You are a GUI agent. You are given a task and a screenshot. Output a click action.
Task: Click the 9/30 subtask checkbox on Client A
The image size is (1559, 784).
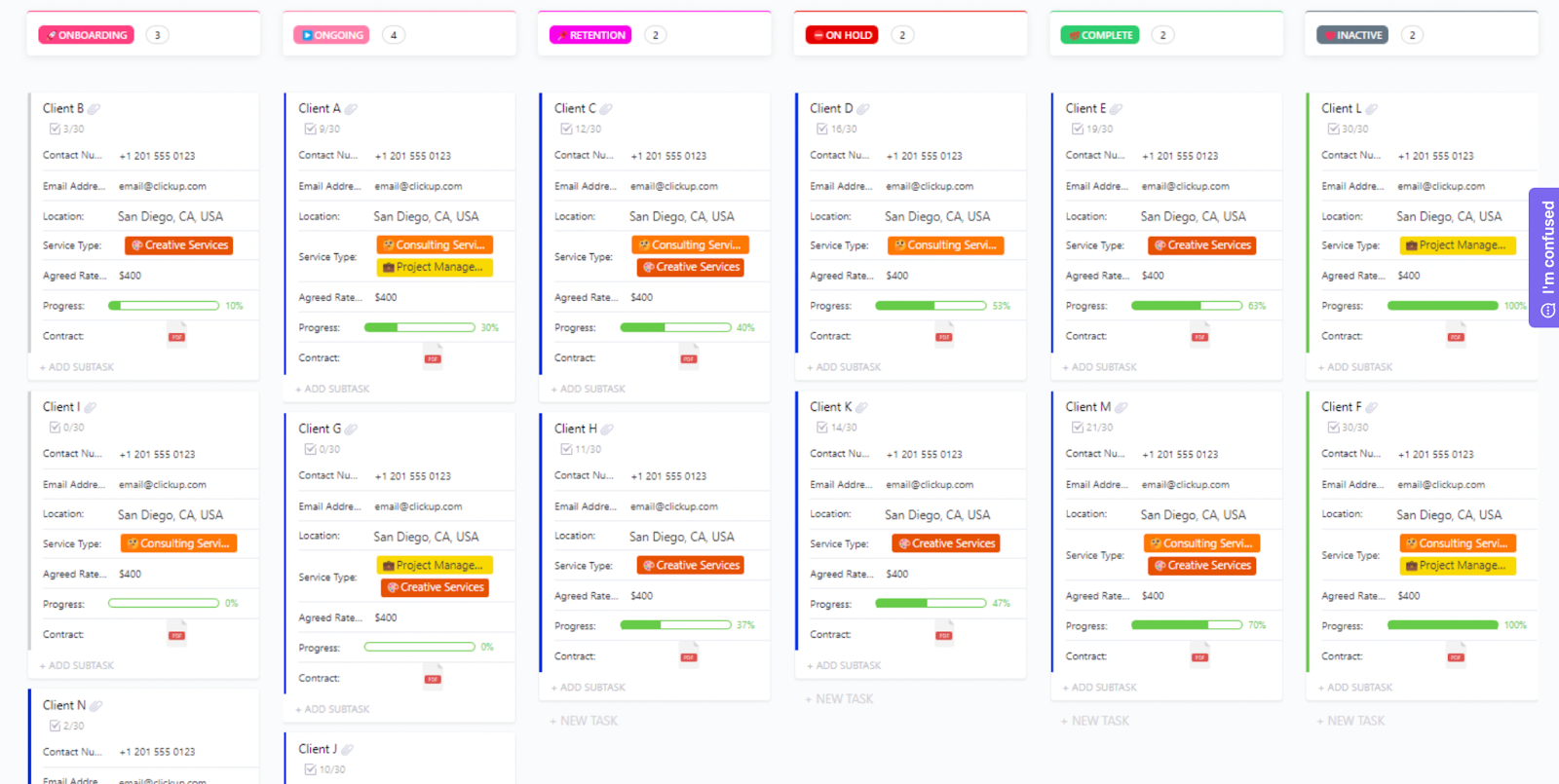[x=310, y=129]
